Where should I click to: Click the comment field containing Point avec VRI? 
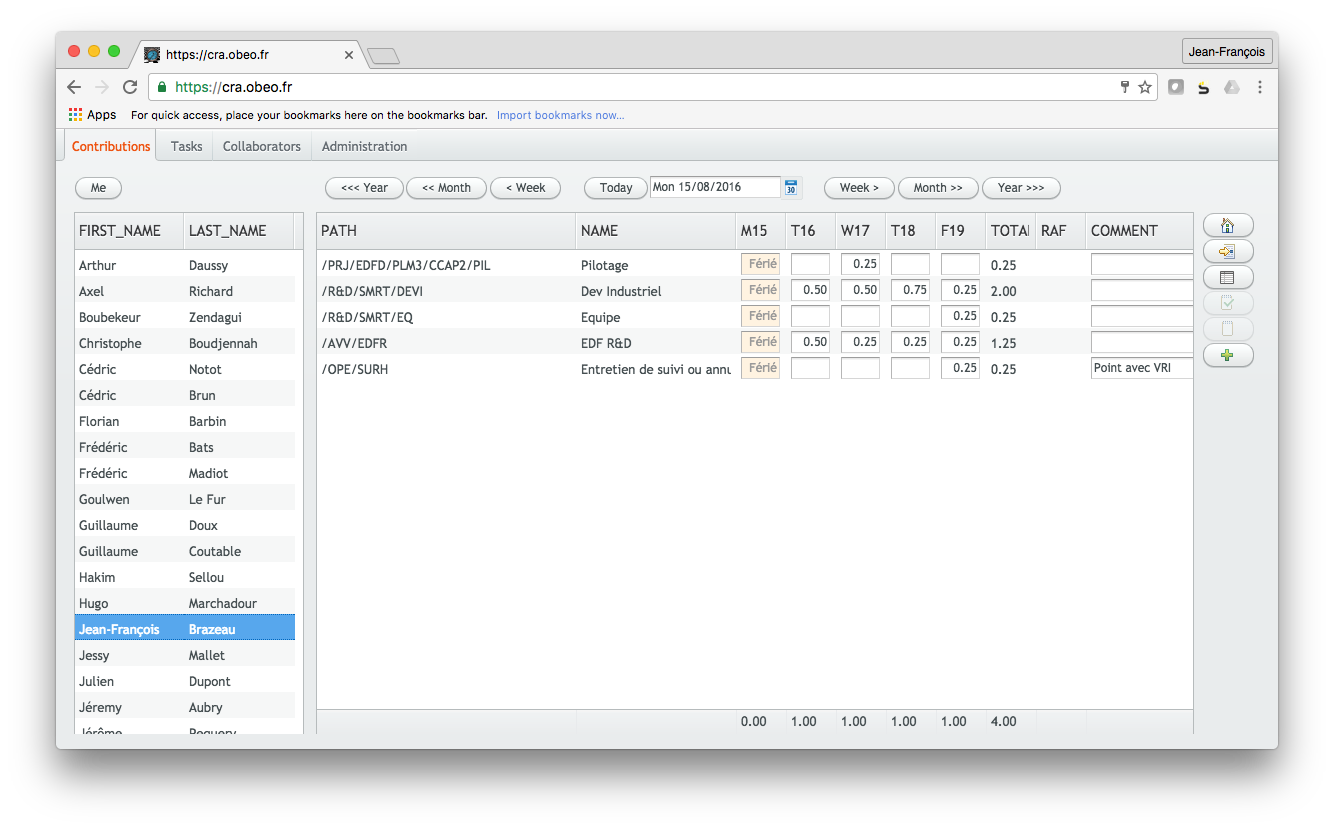(1142, 369)
